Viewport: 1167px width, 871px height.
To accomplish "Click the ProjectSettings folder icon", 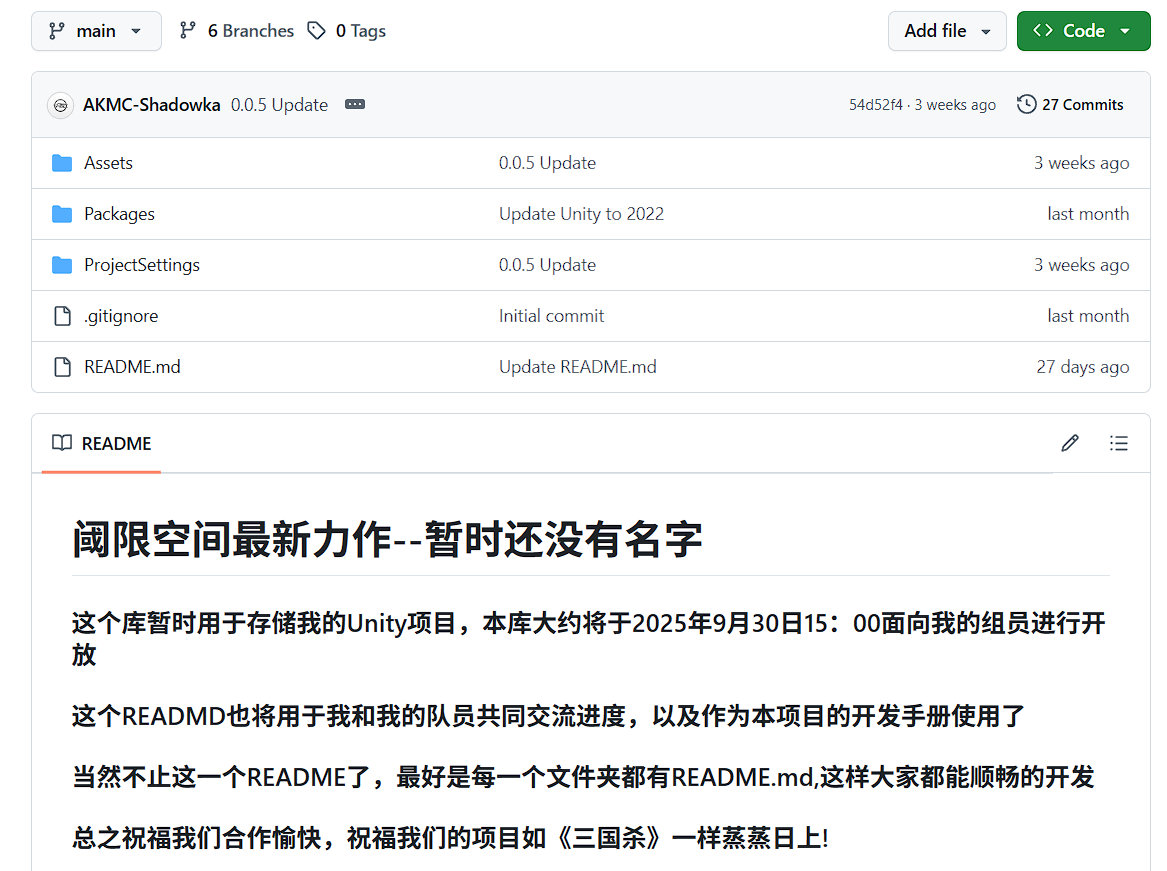I will click(x=62, y=265).
